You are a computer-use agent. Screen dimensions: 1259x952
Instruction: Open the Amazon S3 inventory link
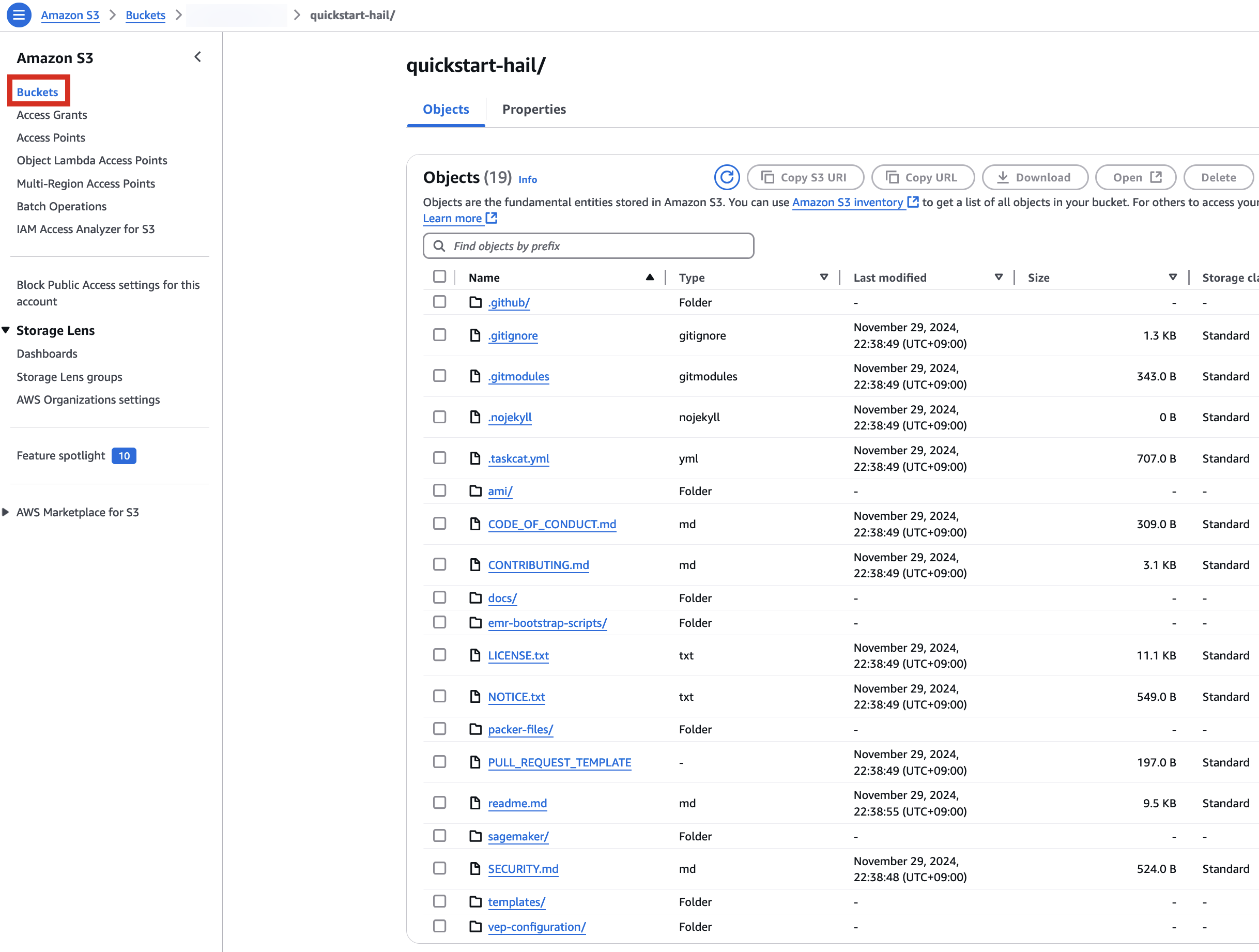point(848,203)
